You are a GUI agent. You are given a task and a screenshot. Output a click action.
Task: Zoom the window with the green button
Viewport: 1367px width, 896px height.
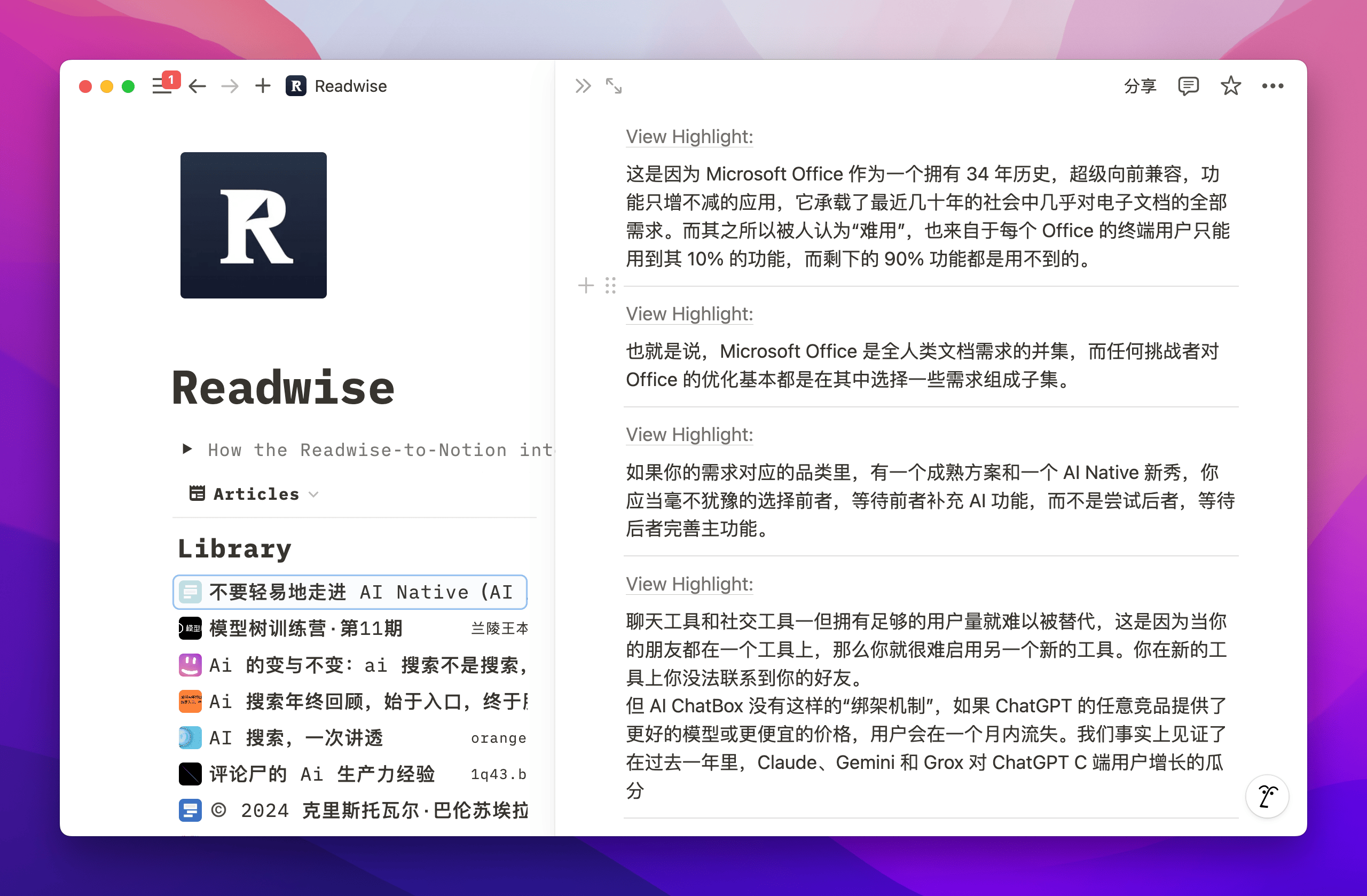pos(128,86)
